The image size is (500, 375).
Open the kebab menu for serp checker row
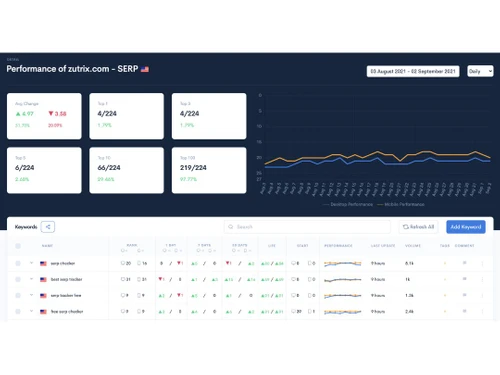(482, 263)
